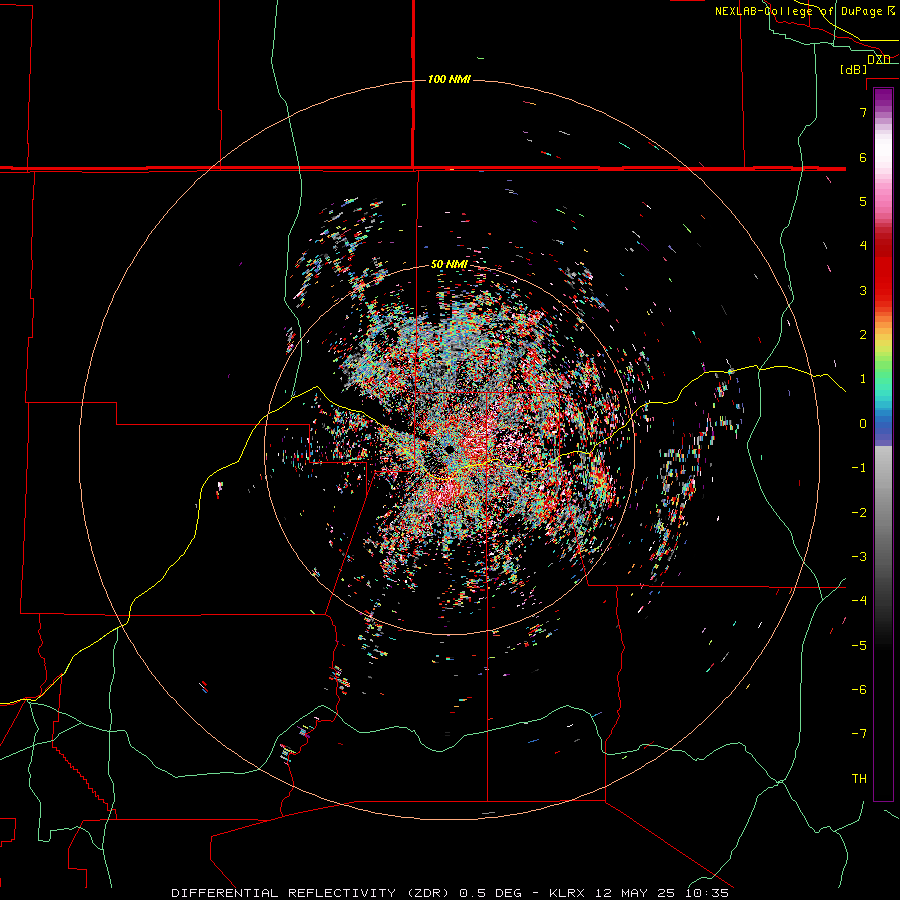Click the TH threshold label on scale

tap(859, 779)
